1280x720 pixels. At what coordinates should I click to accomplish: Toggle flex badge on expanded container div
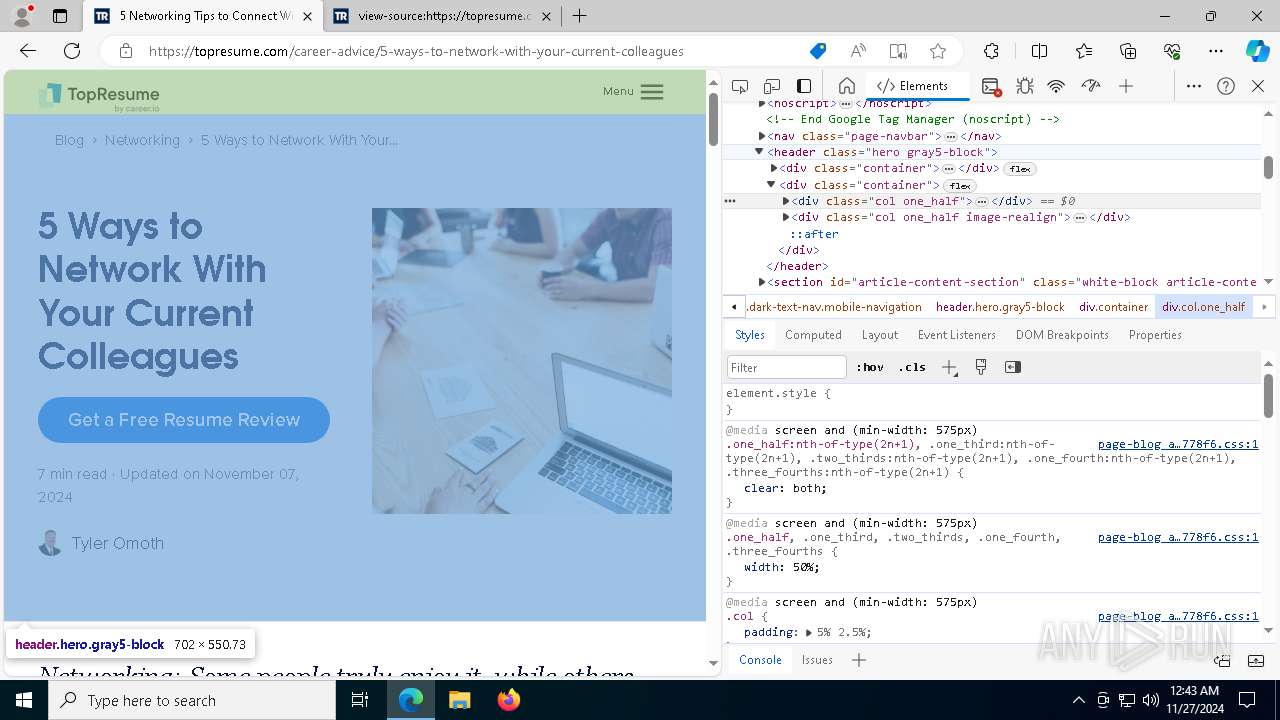(960, 186)
